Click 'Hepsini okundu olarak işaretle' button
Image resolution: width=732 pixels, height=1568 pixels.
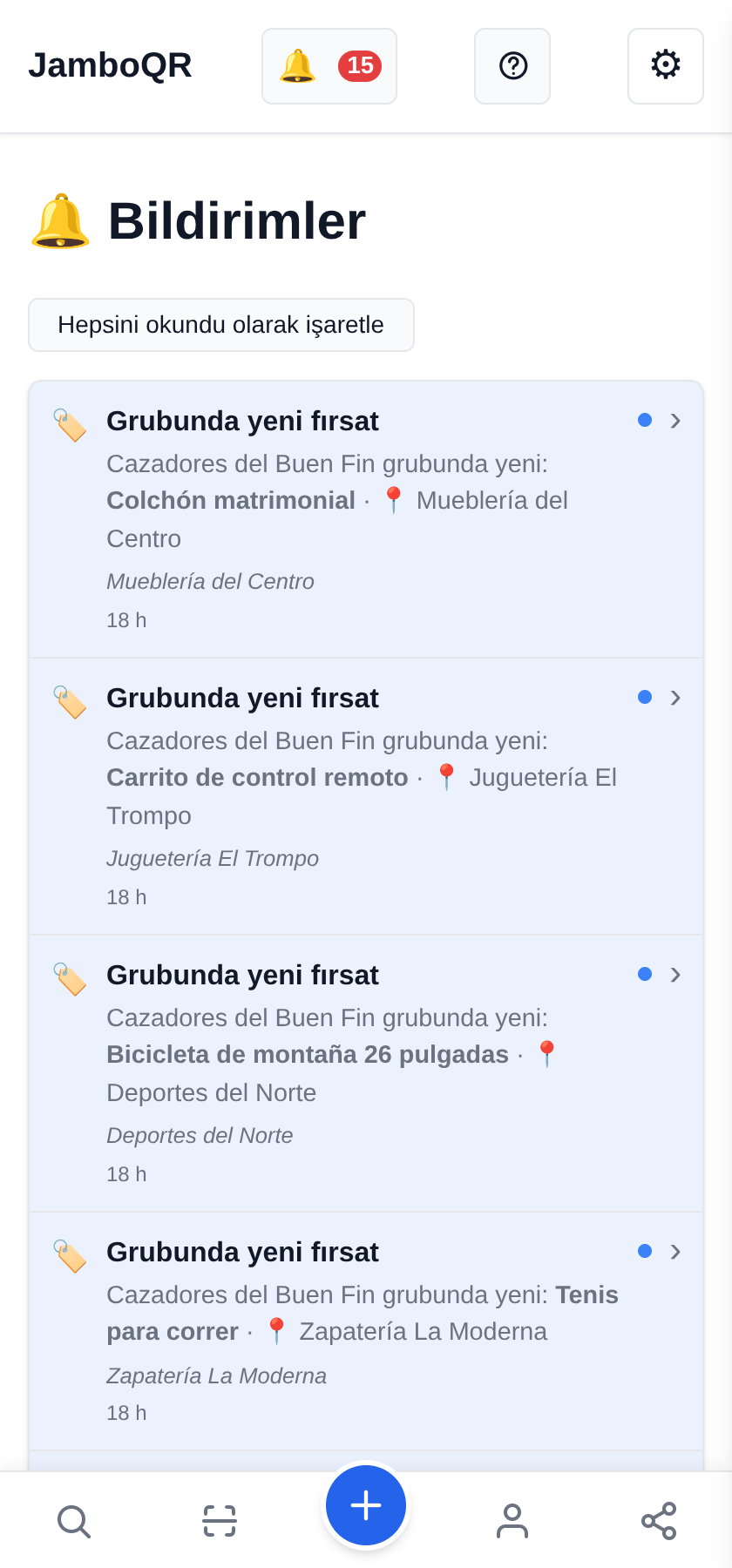click(x=221, y=325)
